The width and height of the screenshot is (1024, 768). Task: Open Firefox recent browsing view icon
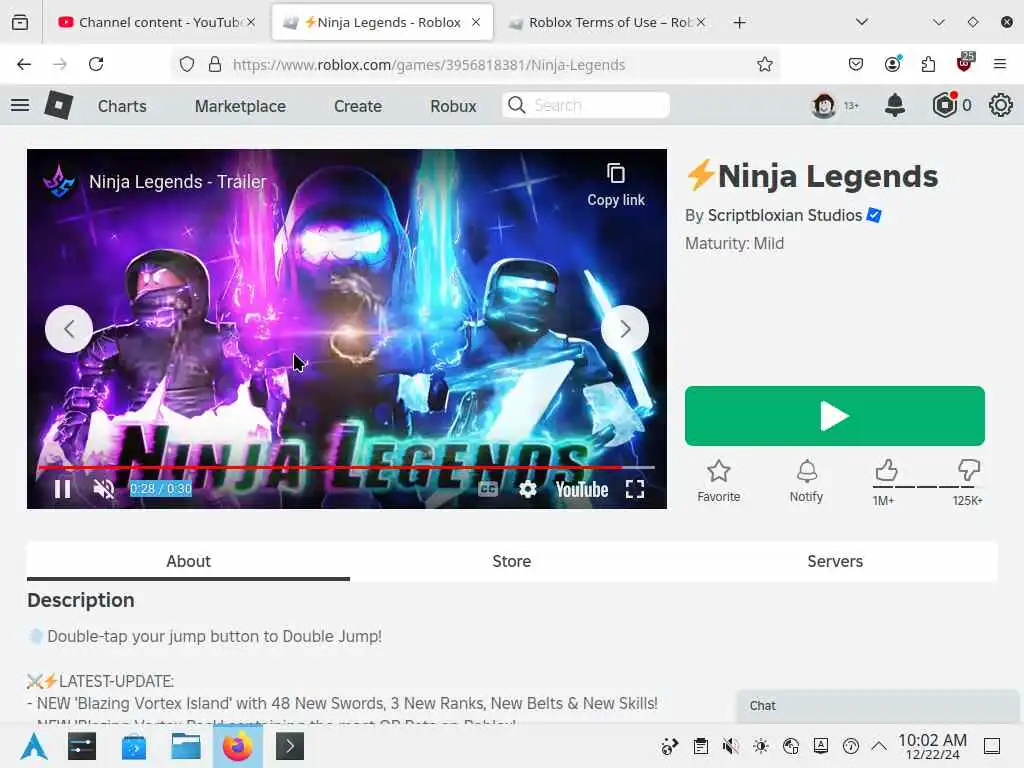pos(20,23)
